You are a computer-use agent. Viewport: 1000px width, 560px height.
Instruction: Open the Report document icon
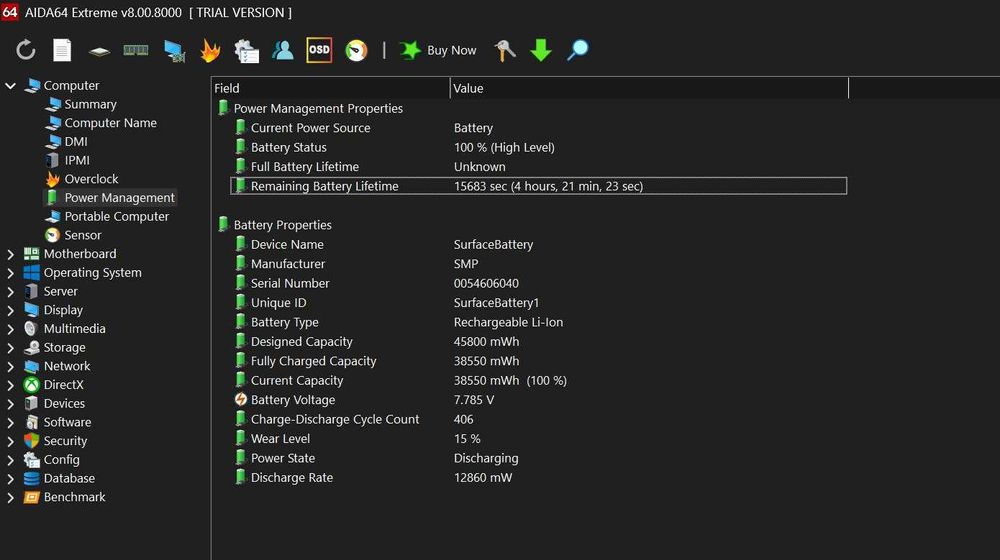point(62,50)
